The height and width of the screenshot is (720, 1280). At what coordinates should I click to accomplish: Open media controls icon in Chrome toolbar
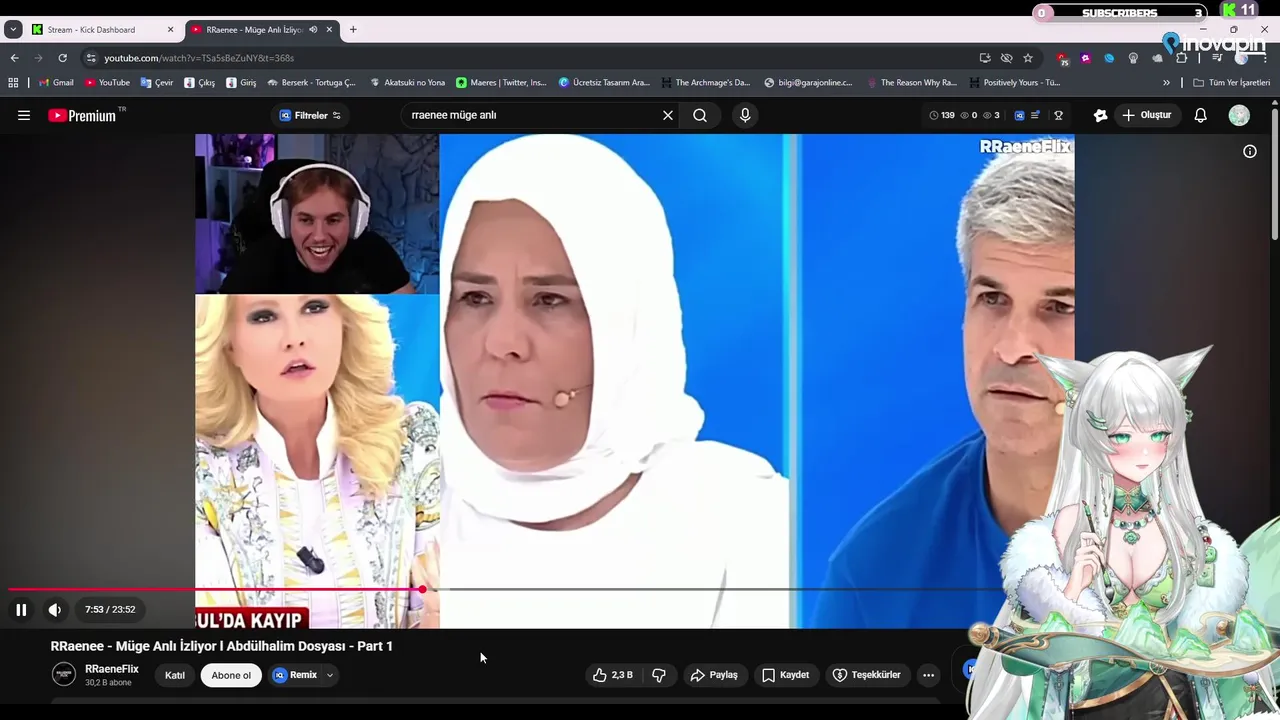[x=1217, y=58]
